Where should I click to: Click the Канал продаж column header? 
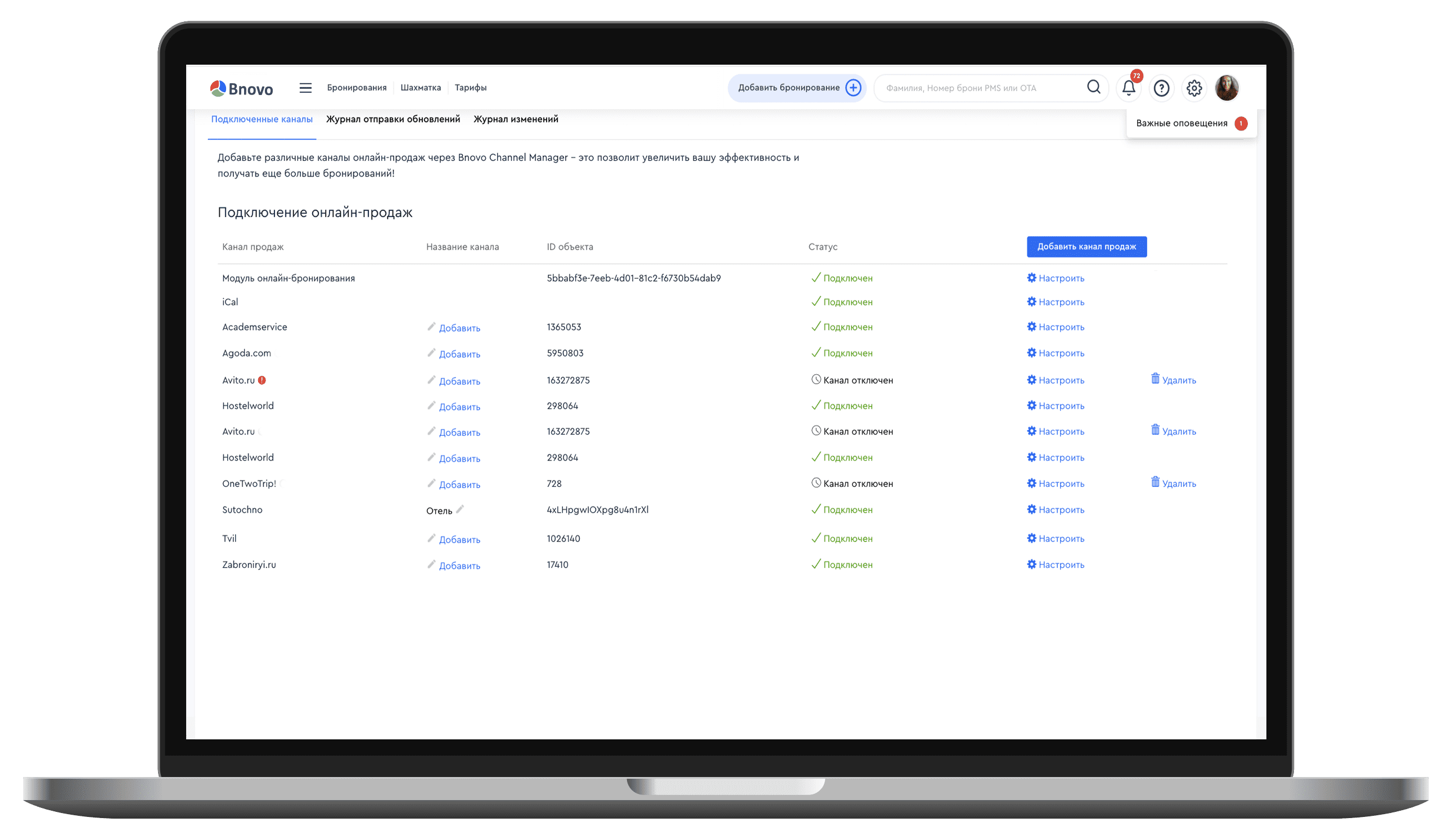coord(252,247)
